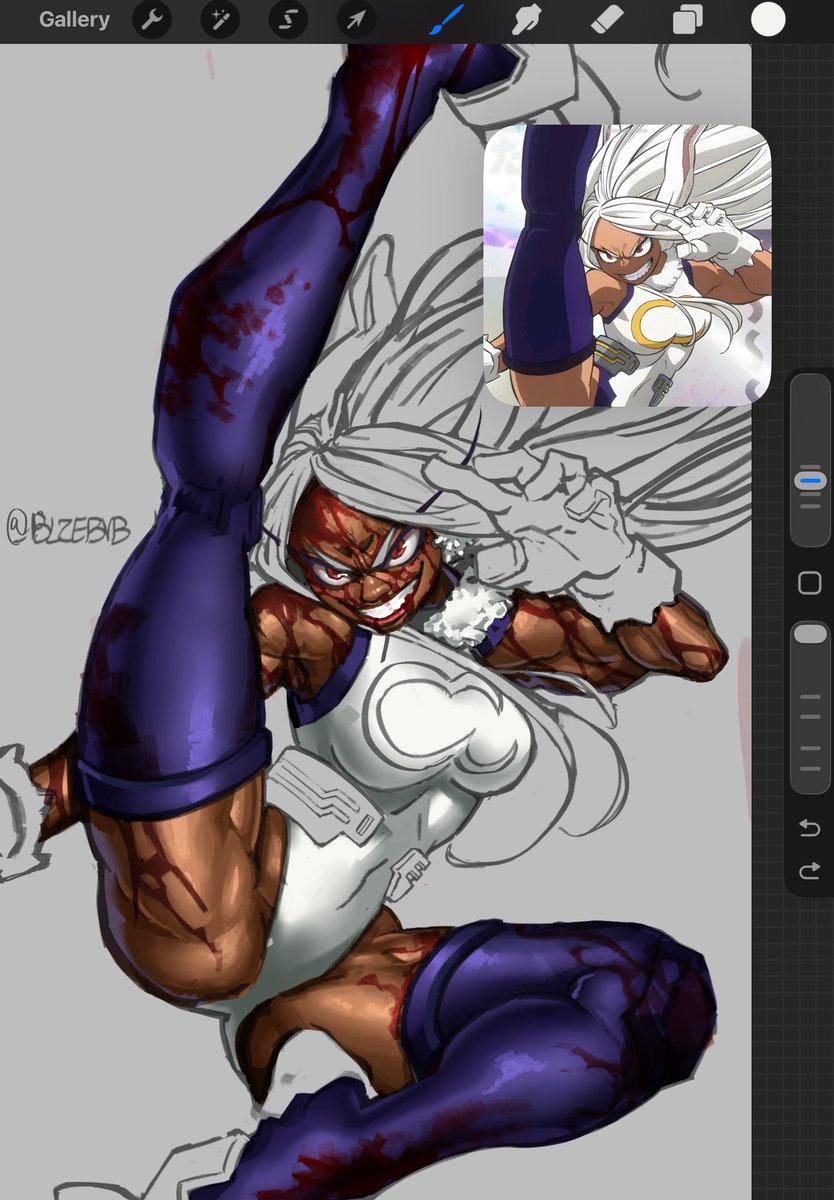Select the Brush tool
This screenshot has height=1200, width=834.
[446, 18]
